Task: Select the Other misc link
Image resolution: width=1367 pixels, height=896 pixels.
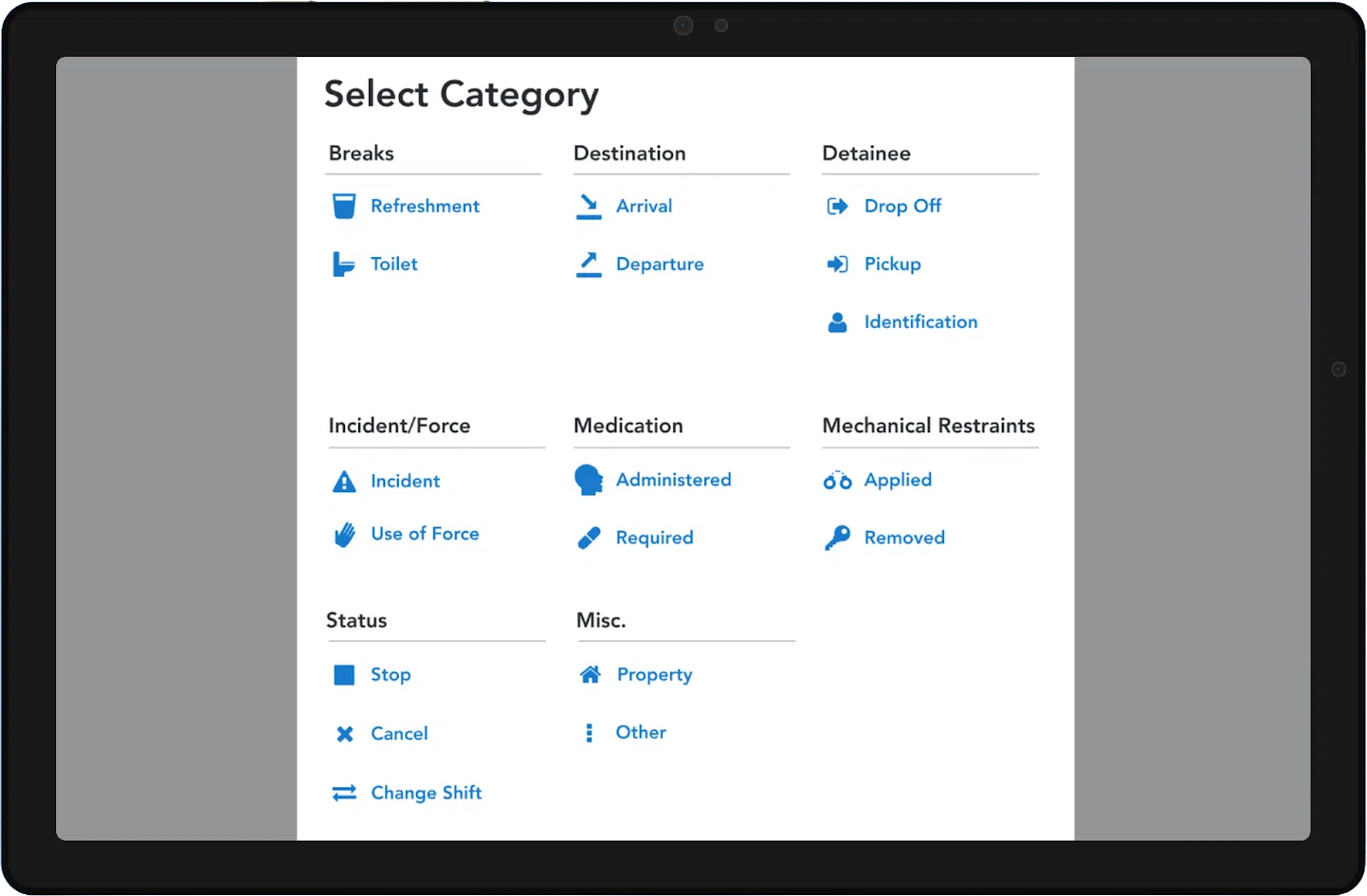Action: tap(641, 732)
